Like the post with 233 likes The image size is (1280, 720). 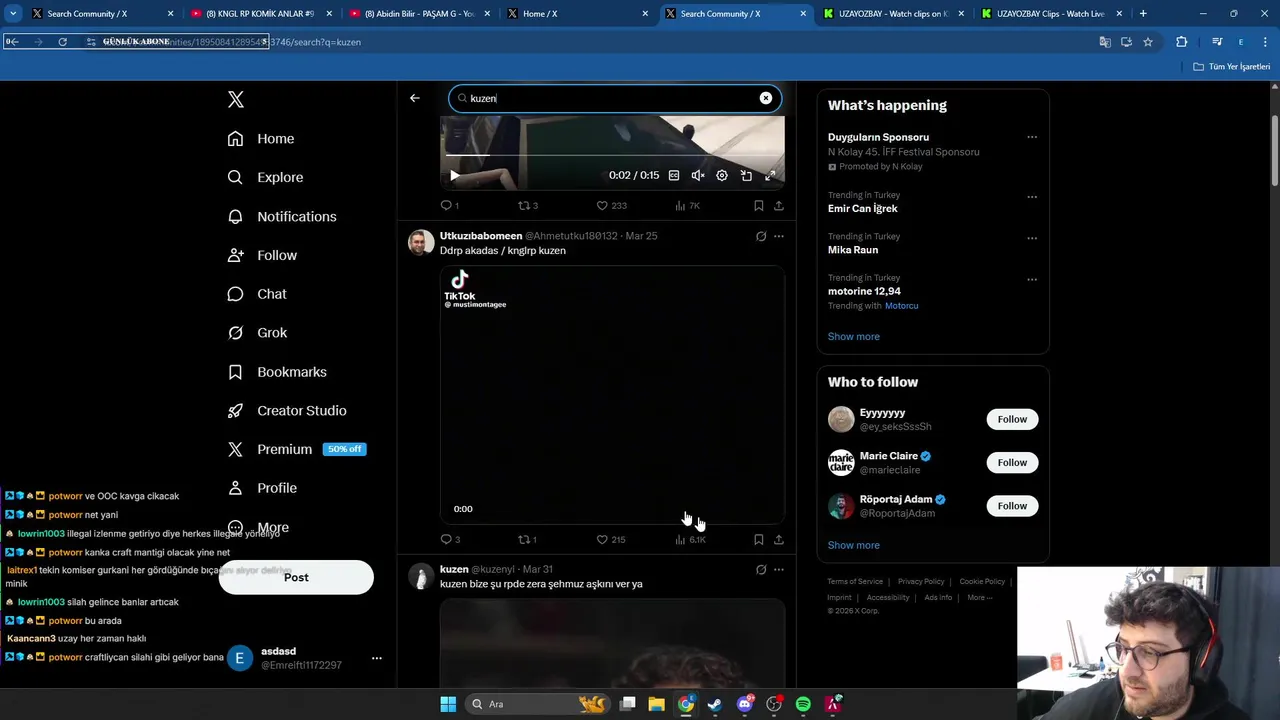click(611, 205)
